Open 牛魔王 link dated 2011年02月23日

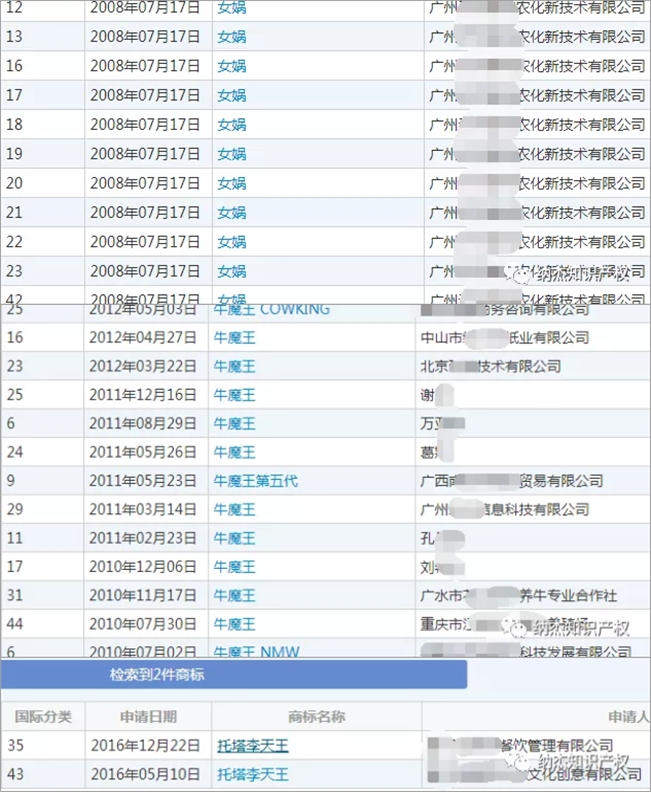point(234,538)
